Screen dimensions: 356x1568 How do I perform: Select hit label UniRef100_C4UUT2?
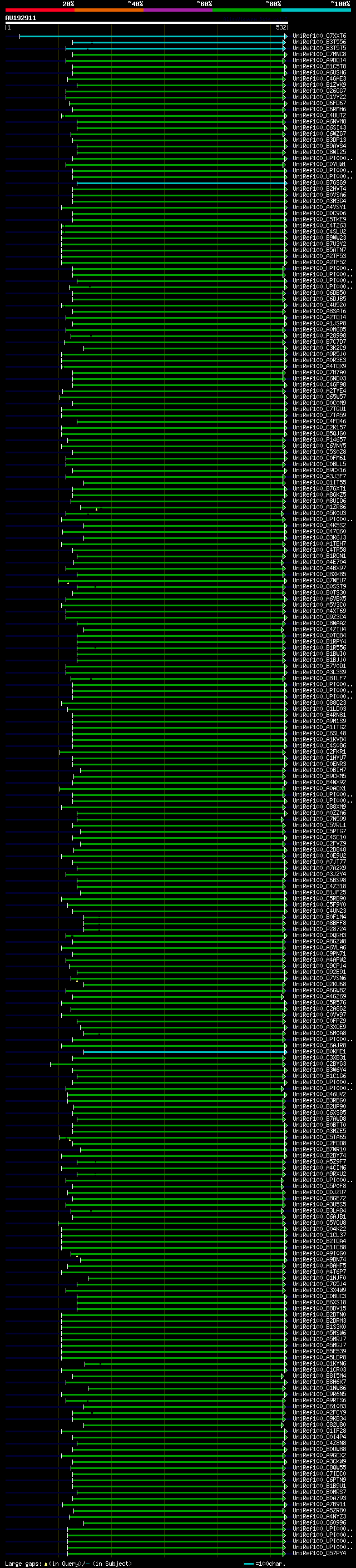click(319, 116)
